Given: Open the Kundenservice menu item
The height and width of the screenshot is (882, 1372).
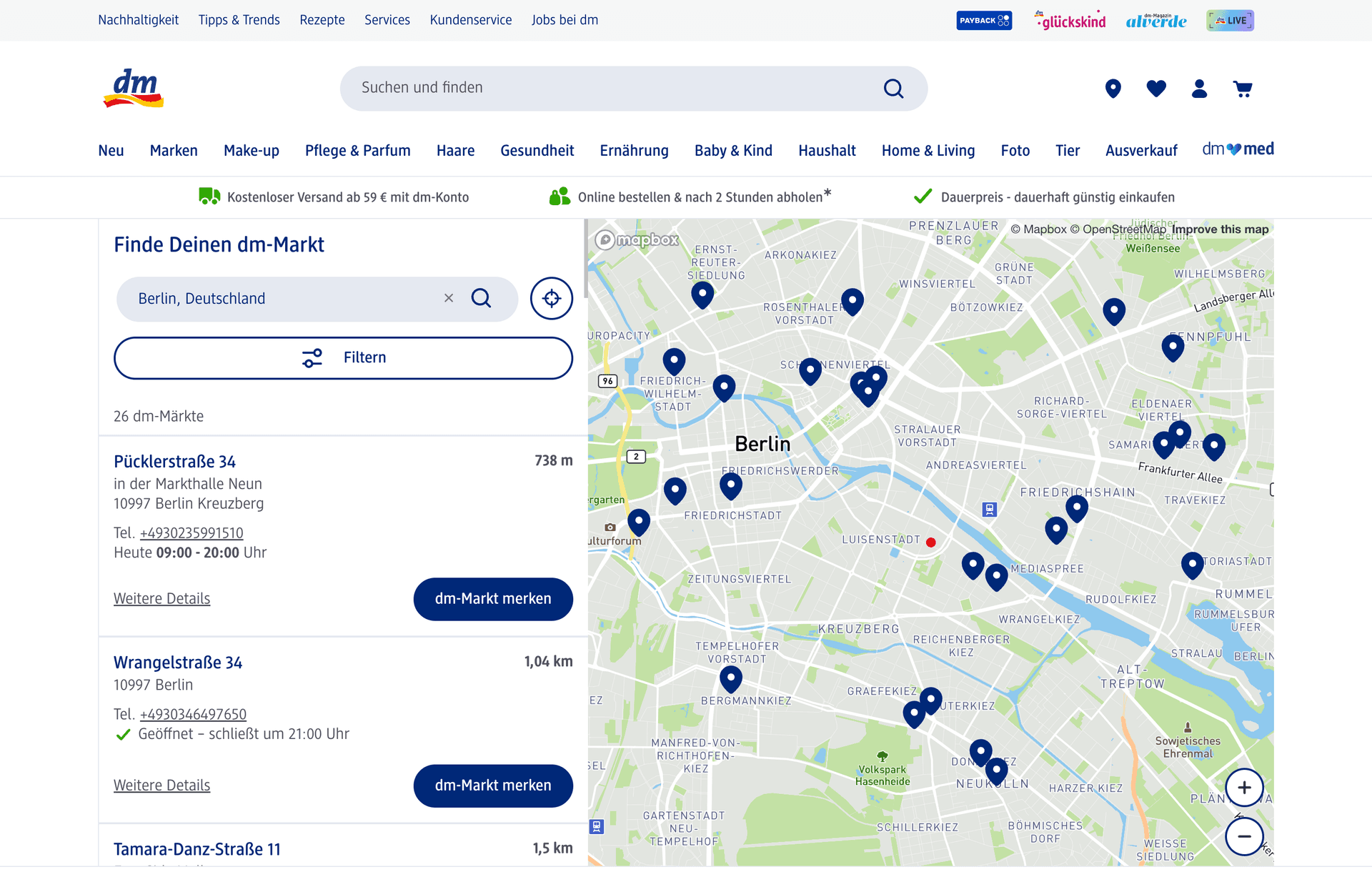Looking at the screenshot, I should pyautogui.click(x=470, y=20).
